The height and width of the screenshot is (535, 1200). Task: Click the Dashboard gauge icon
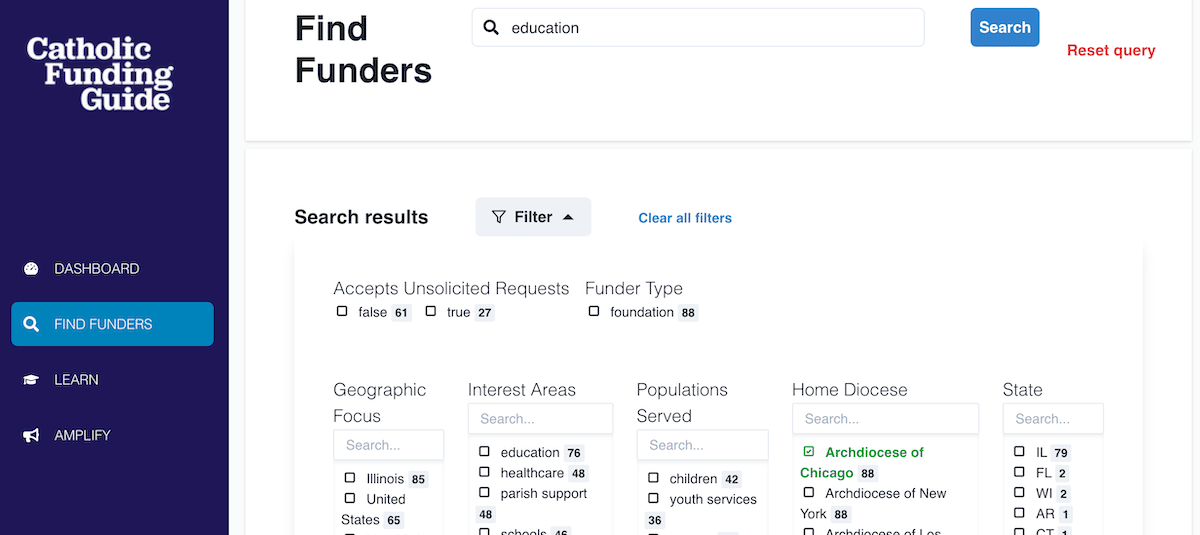pos(31,269)
